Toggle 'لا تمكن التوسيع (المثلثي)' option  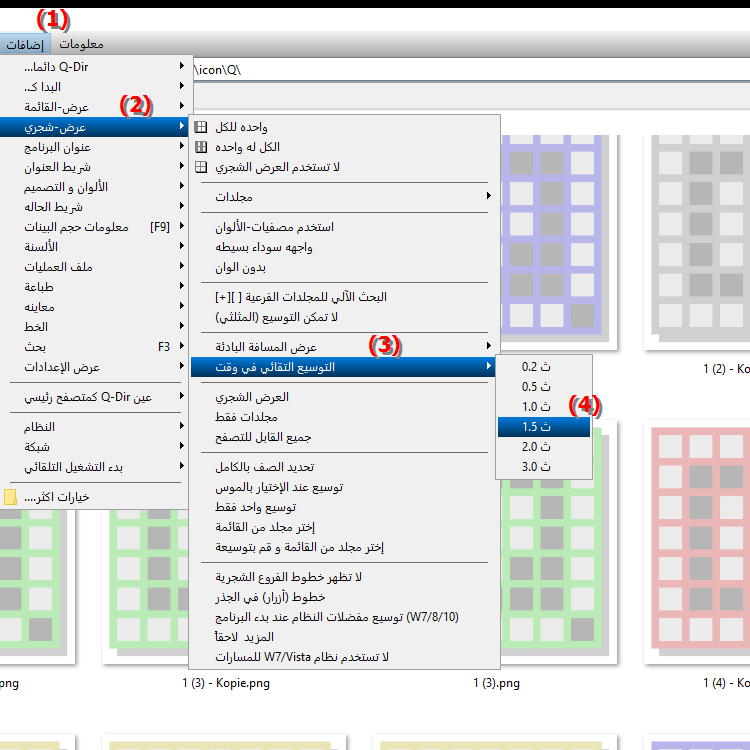coord(342,317)
